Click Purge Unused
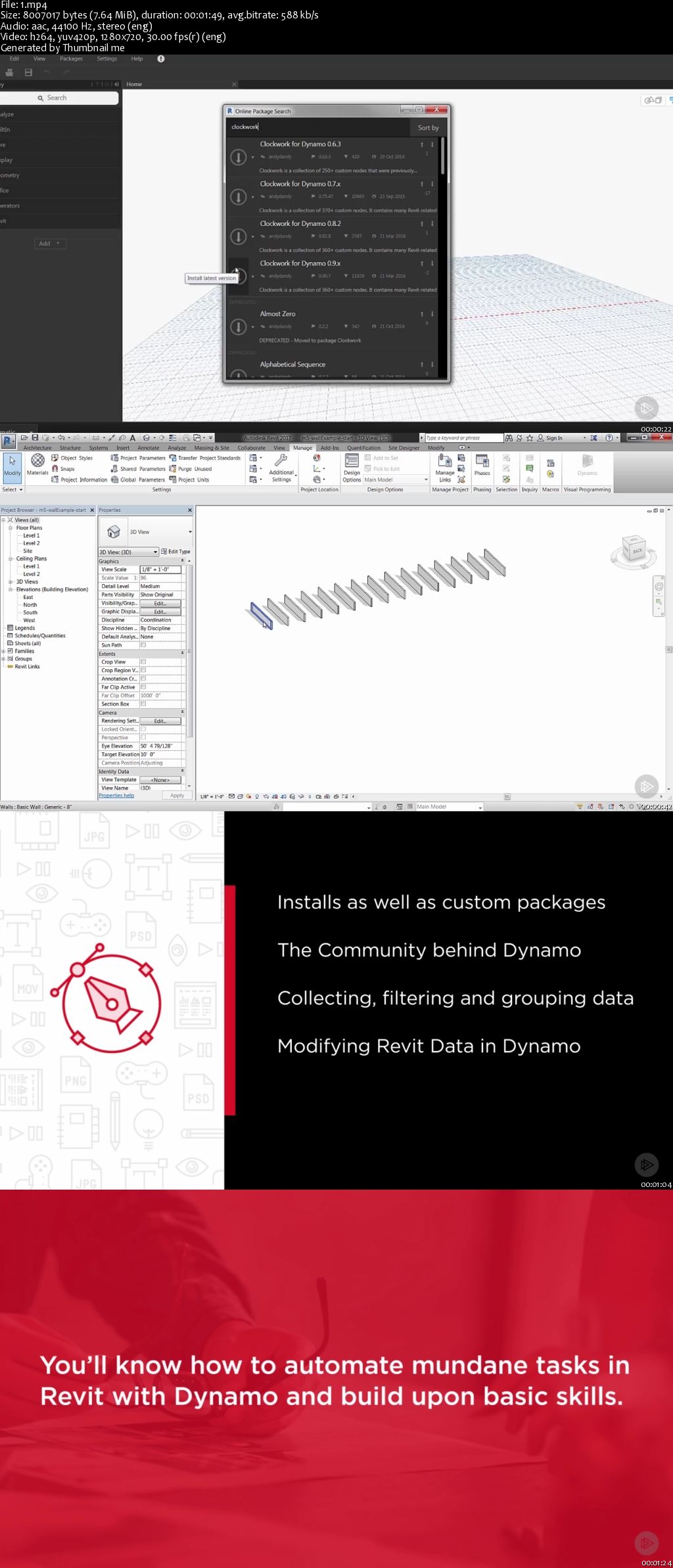Viewport: 673px width, 1568px height. (191, 468)
